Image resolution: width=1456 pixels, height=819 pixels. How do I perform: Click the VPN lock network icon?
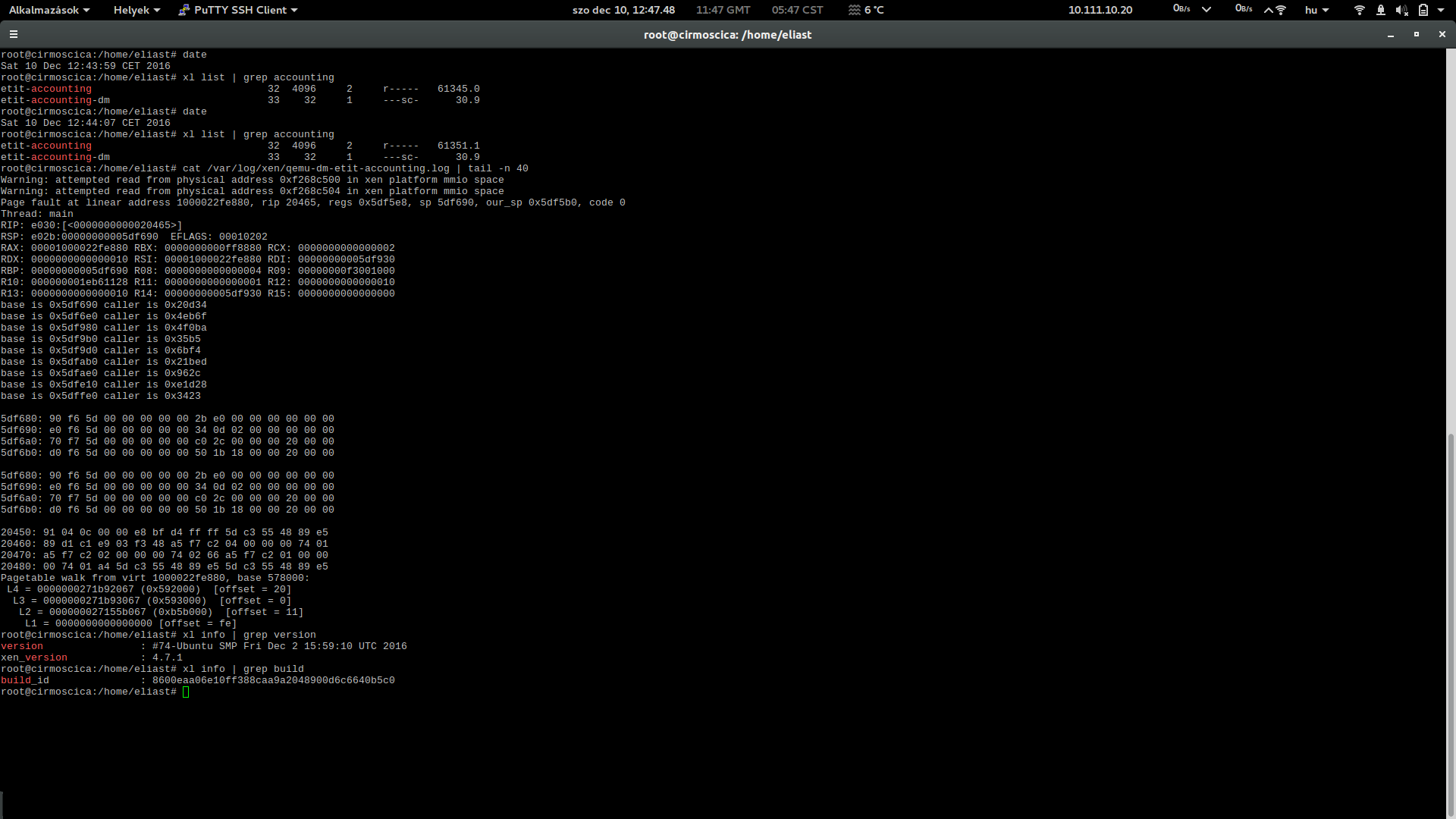[x=1380, y=10]
